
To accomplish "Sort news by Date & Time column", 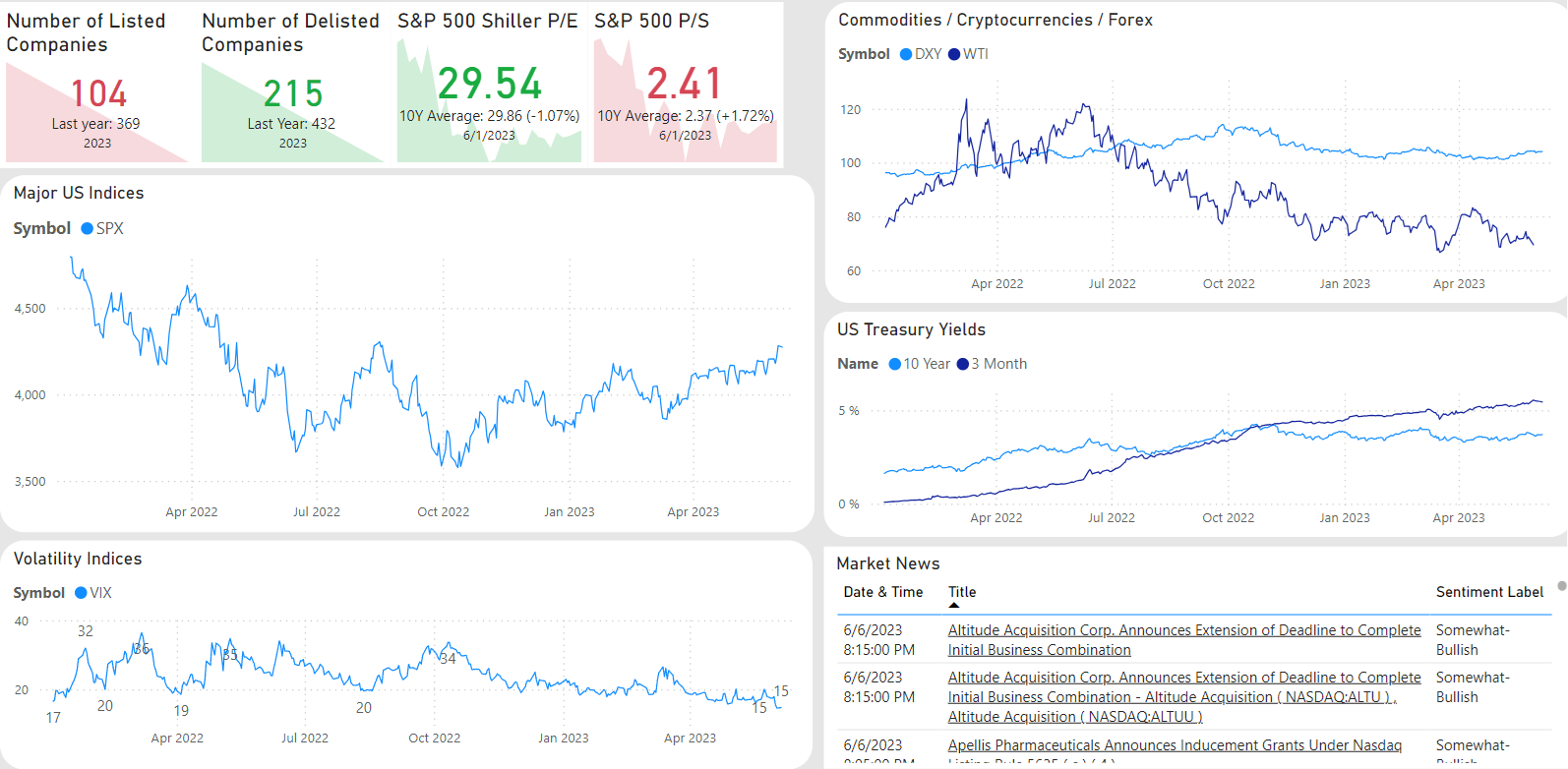I will [882, 592].
